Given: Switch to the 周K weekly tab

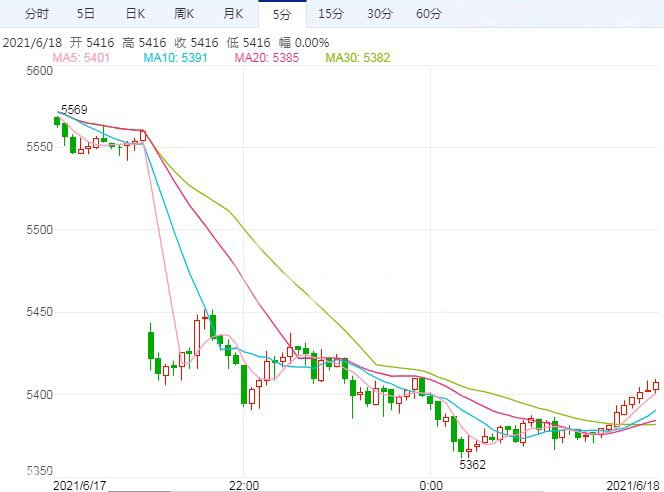Looking at the screenshot, I should click(x=184, y=13).
